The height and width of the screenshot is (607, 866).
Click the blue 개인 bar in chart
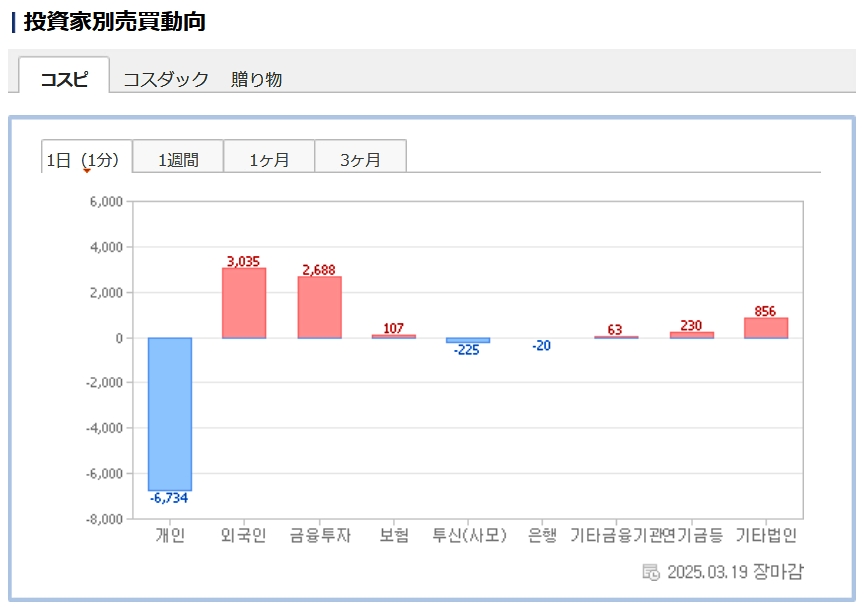click(x=170, y=413)
